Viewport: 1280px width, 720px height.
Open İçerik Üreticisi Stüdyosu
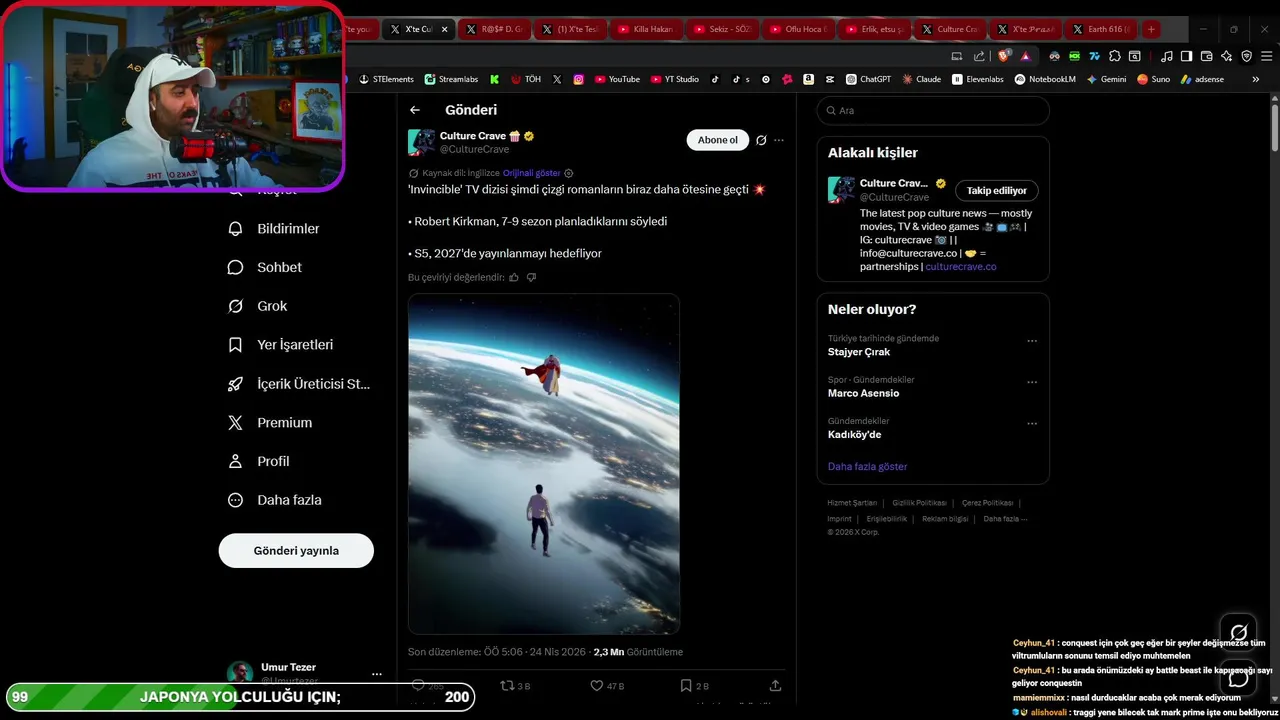click(x=299, y=384)
